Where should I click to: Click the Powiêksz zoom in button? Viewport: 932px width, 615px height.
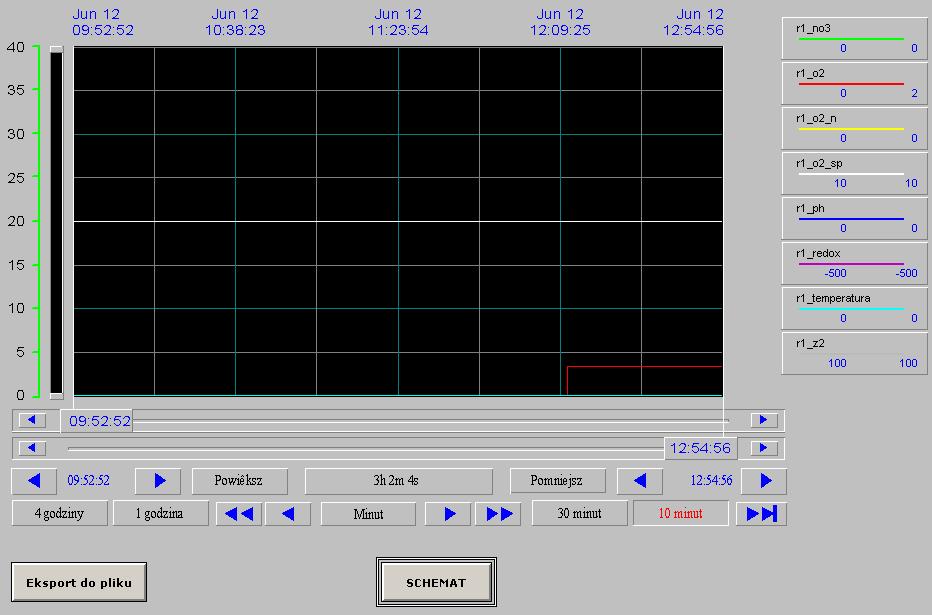pos(240,481)
